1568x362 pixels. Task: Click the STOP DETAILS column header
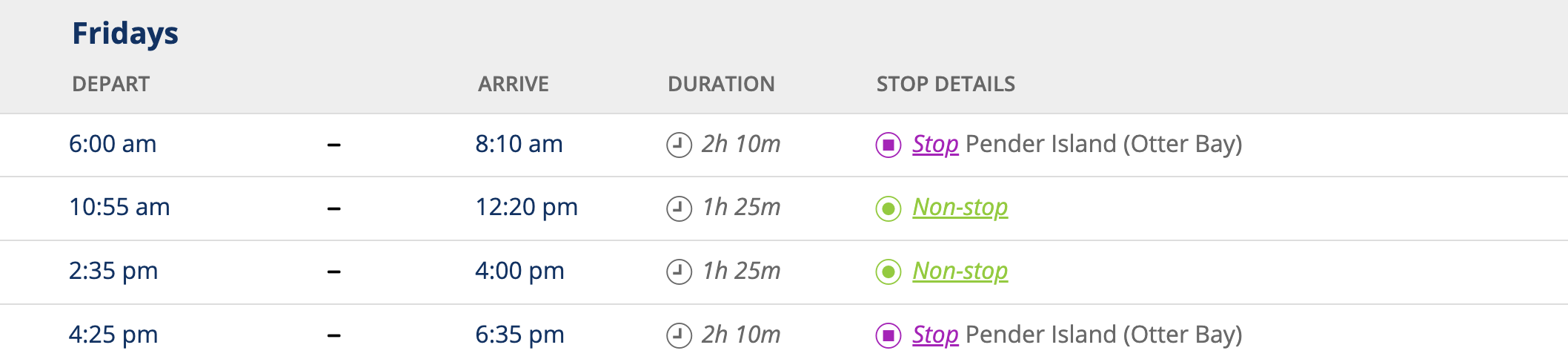(946, 84)
